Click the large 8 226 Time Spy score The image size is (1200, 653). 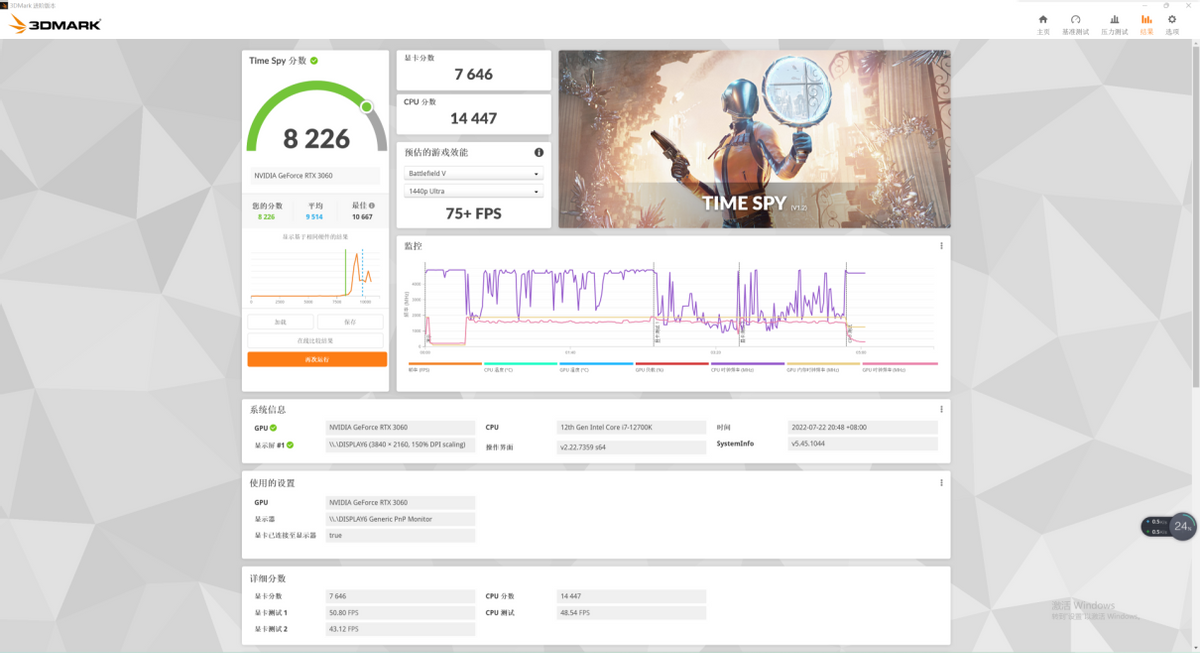click(x=316, y=138)
